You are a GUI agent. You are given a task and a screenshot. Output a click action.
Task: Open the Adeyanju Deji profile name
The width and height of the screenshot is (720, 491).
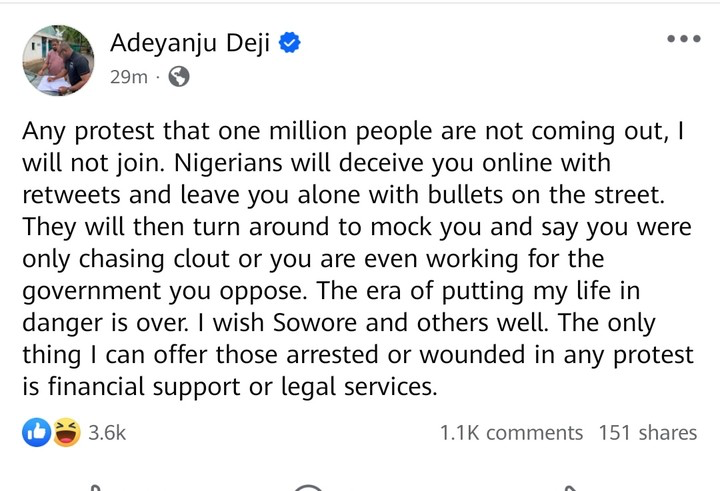(190, 43)
